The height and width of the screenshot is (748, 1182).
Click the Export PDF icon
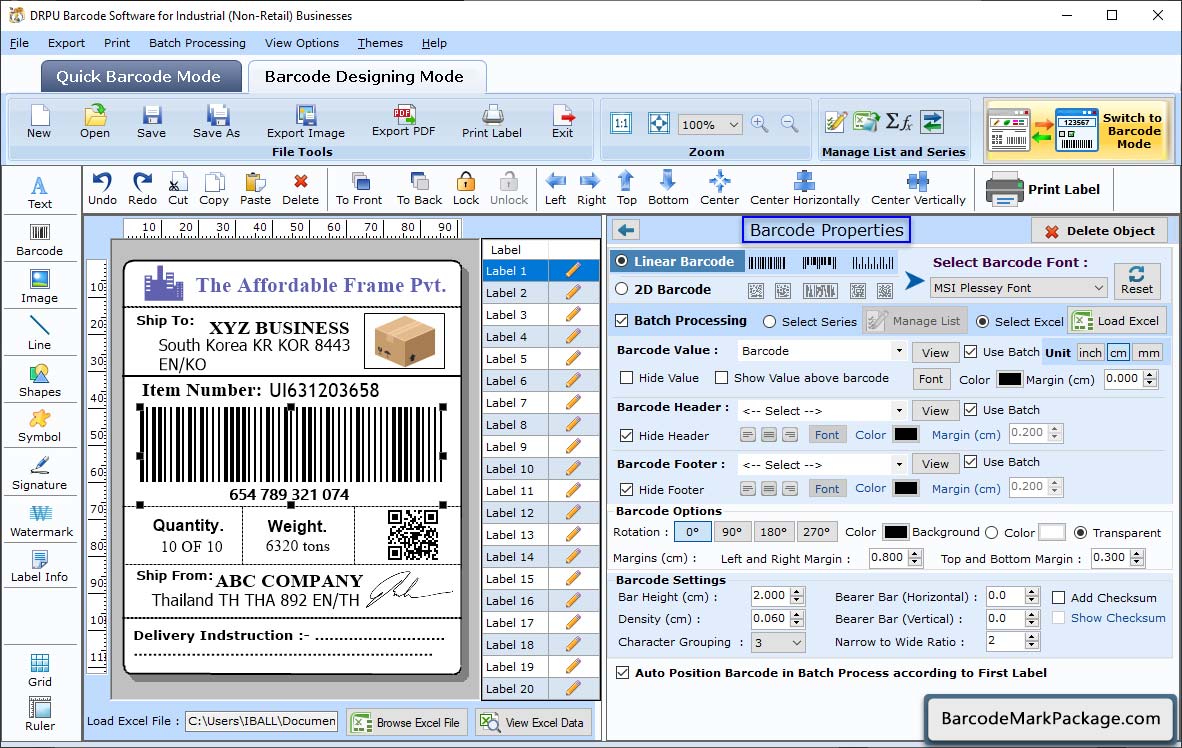click(404, 121)
